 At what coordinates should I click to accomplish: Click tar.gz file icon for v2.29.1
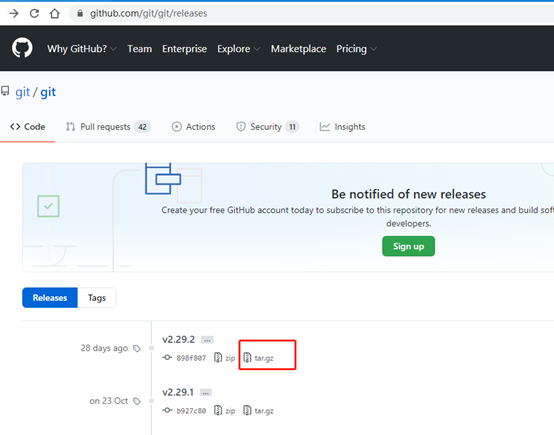pos(247,410)
